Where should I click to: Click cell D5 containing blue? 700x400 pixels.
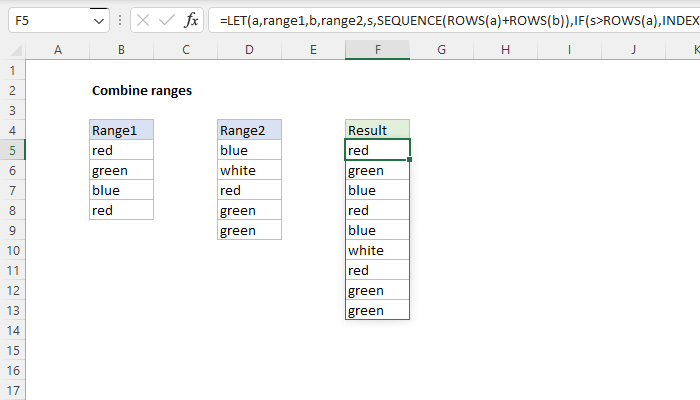[250, 150]
